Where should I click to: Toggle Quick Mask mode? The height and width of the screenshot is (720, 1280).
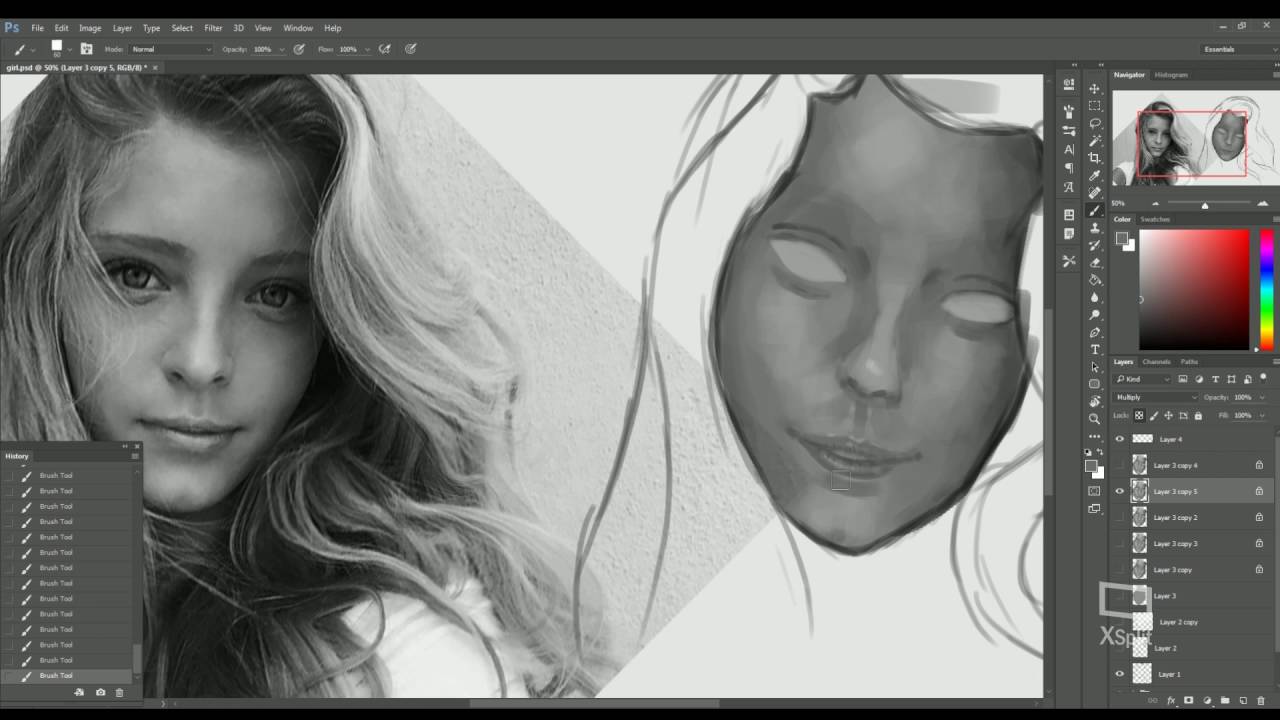click(x=1095, y=491)
